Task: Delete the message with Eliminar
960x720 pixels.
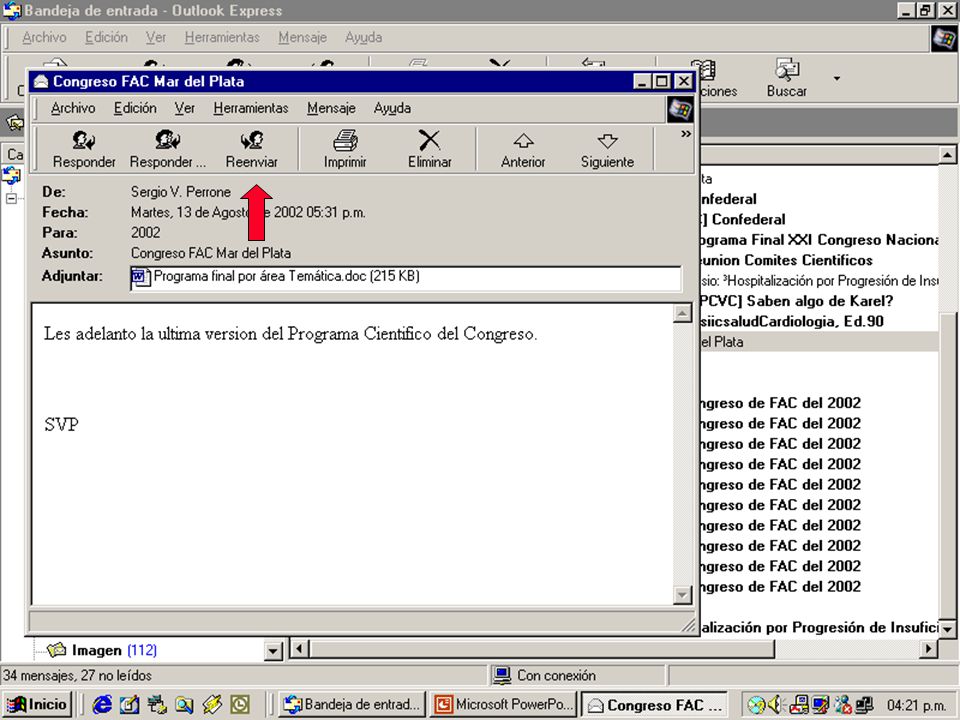Action: (x=429, y=149)
